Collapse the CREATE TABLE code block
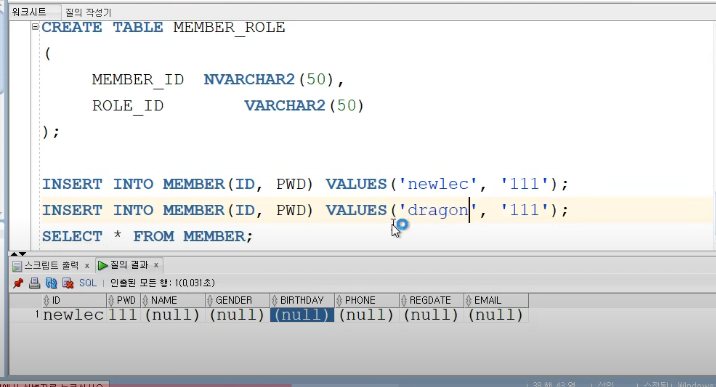The height and width of the screenshot is (387, 716). pyautogui.click(x=35, y=27)
